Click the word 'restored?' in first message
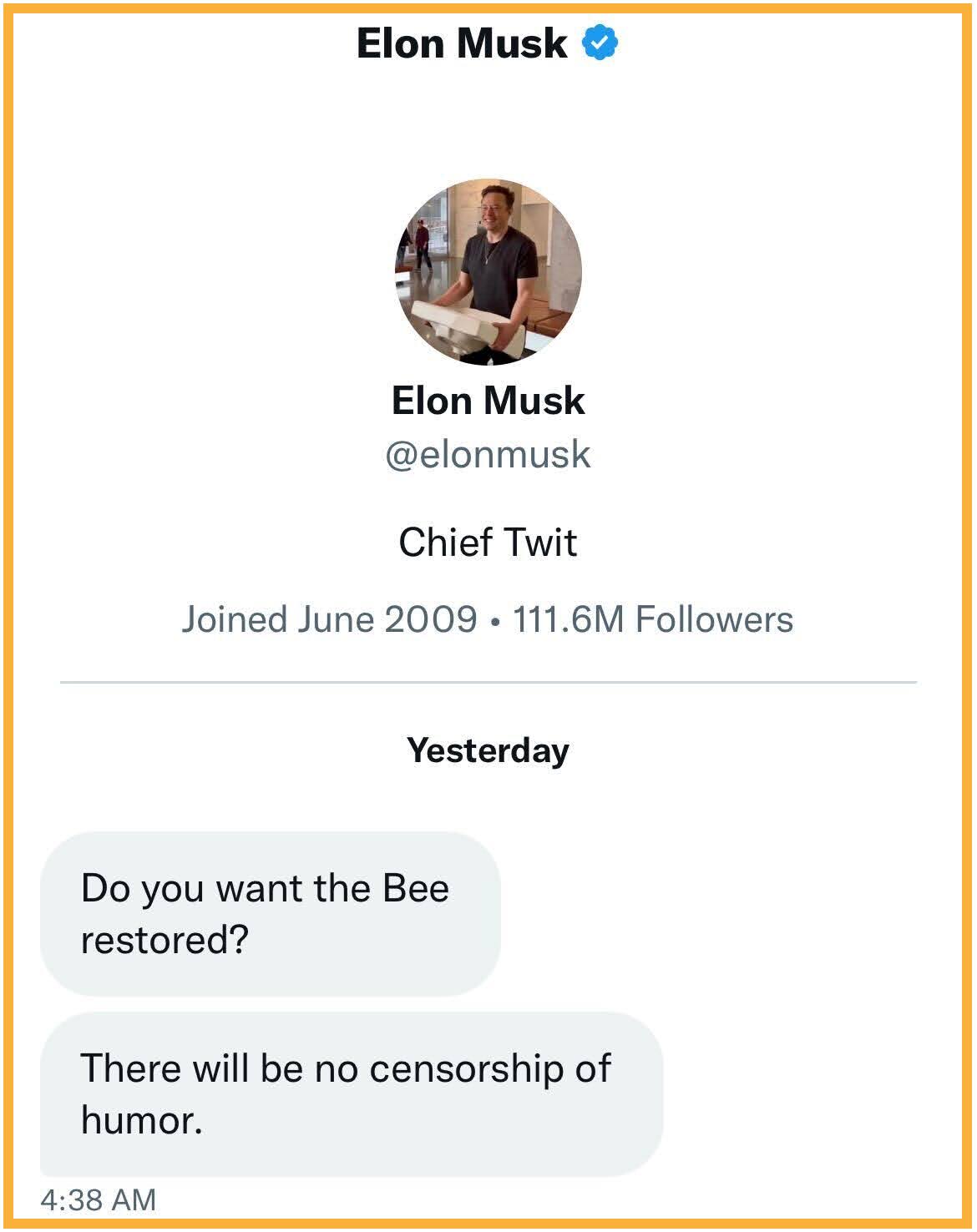Image resolution: width=977 pixels, height=1232 pixels. (x=165, y=941)
